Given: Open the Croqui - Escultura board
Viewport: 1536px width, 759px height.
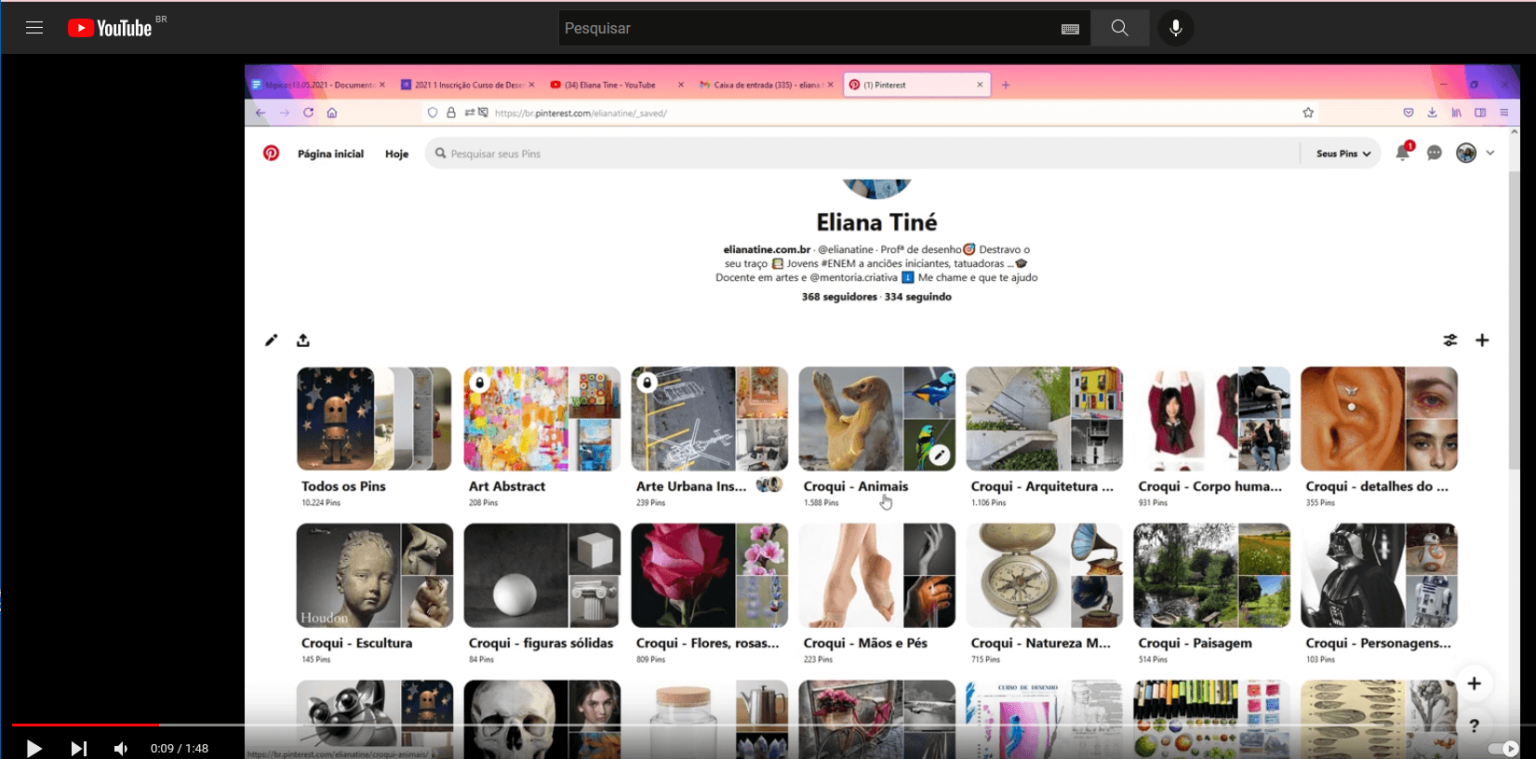Looking at the screenshot, I should 374,575.
